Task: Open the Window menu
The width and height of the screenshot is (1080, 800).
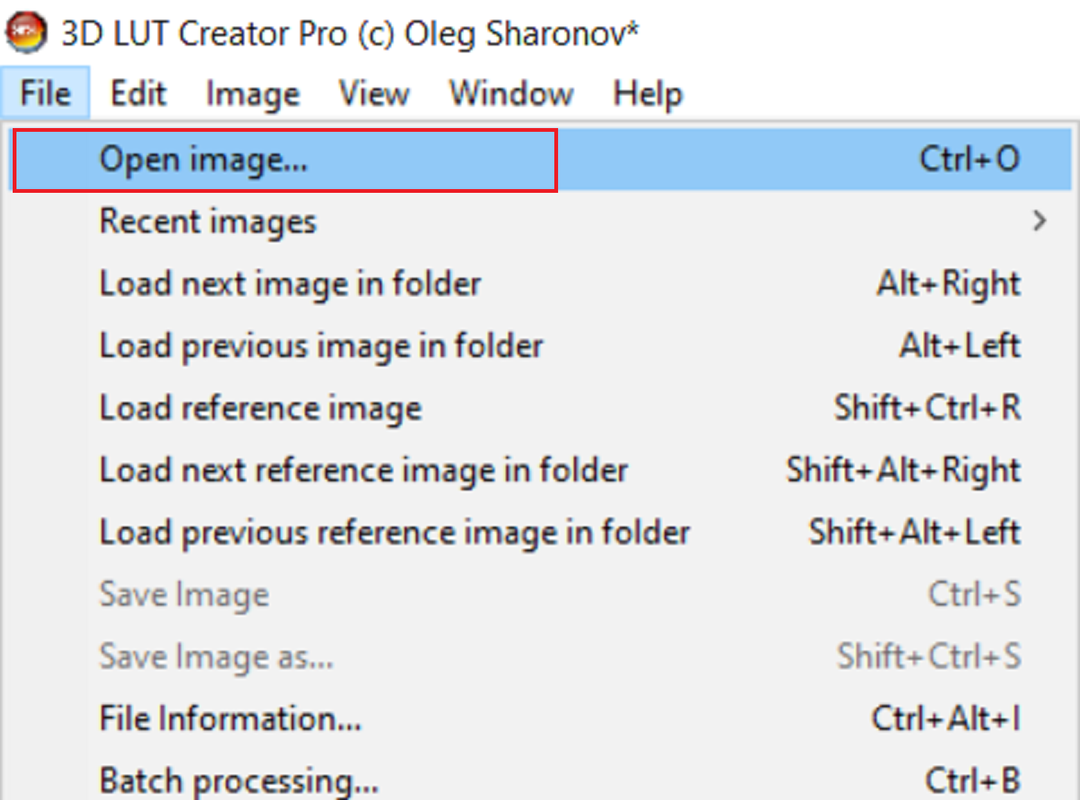Action: [x=511, y=93]
